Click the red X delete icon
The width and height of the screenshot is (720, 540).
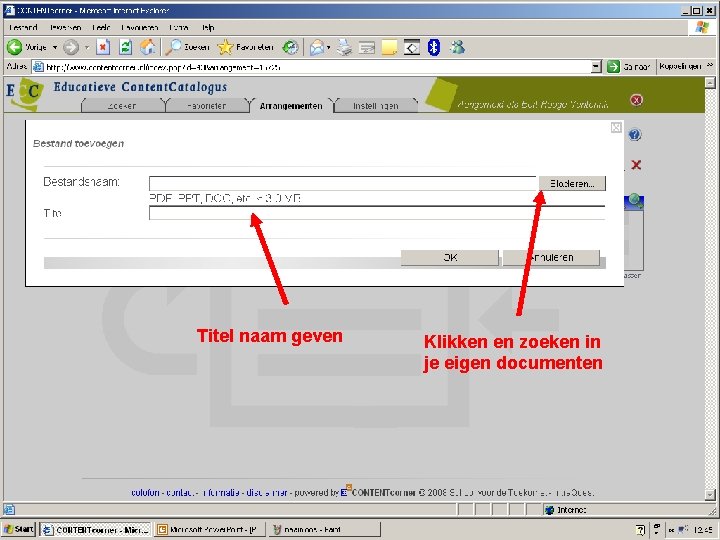pyautogui.click(x=636, y=165)
